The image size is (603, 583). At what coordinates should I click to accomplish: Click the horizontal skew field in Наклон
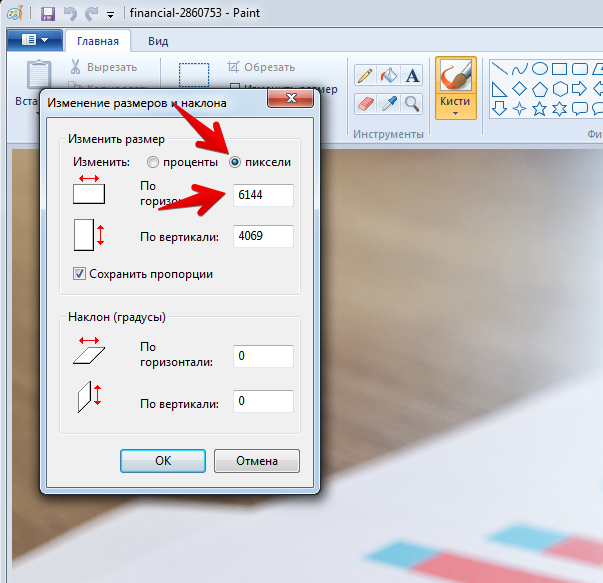[263, 356]
